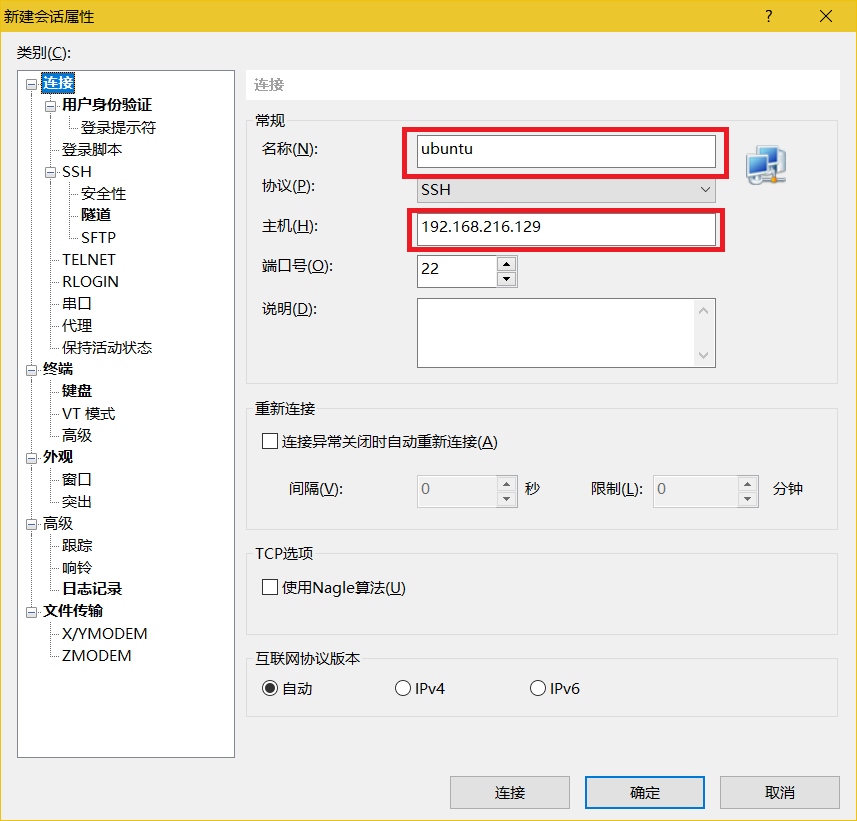This screenshot has height=821, width=857.
Task: Click into the 主机 host address field
Action: (x=566, y=228)
